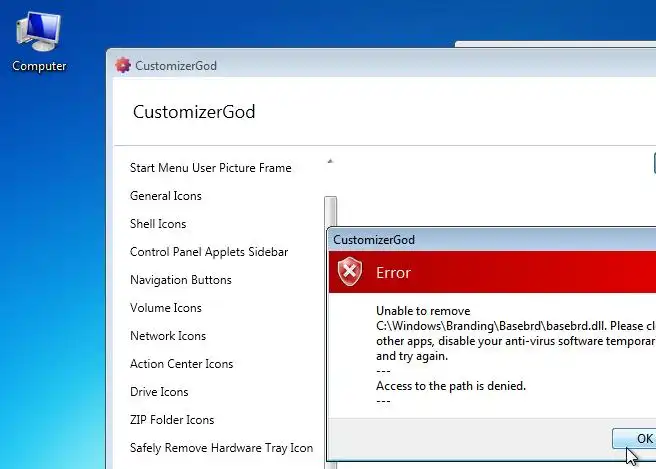Viewport: 656px width, 469px height.
Task: Click the large CustomizerGod heading
Action: click(x=194, y=112)
